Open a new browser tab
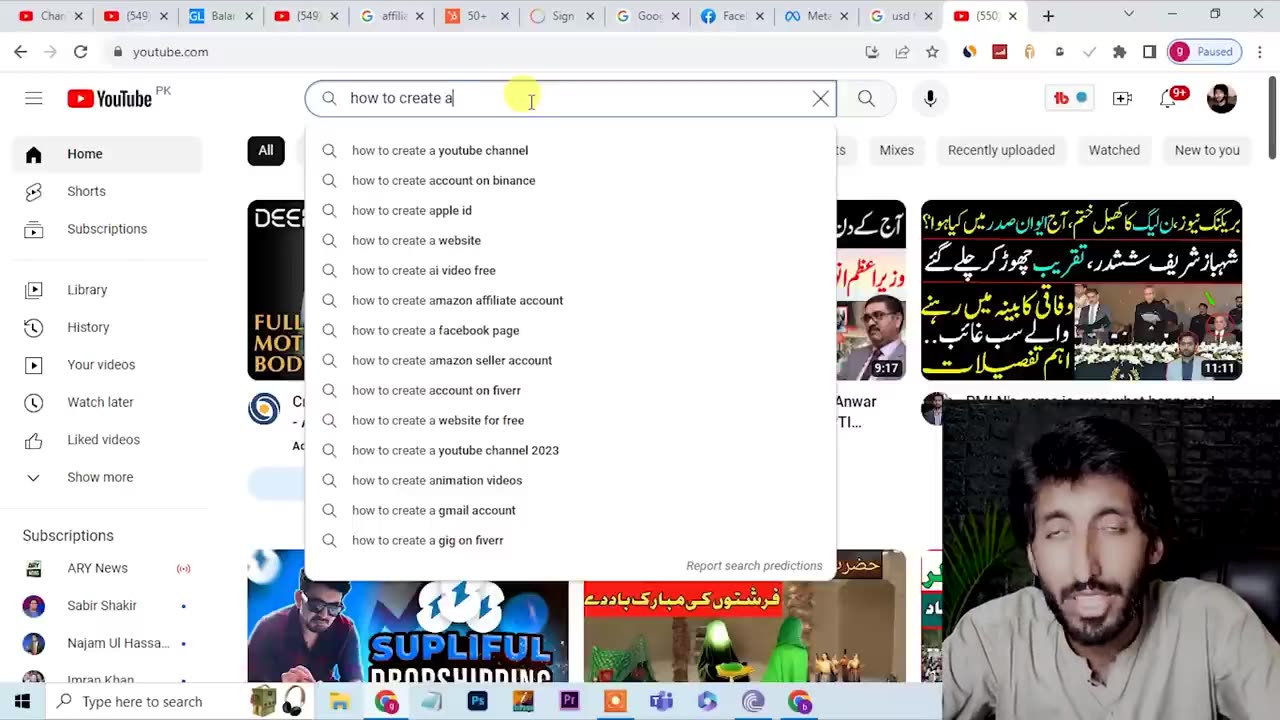1280x720 pixels. (1048, 16)
